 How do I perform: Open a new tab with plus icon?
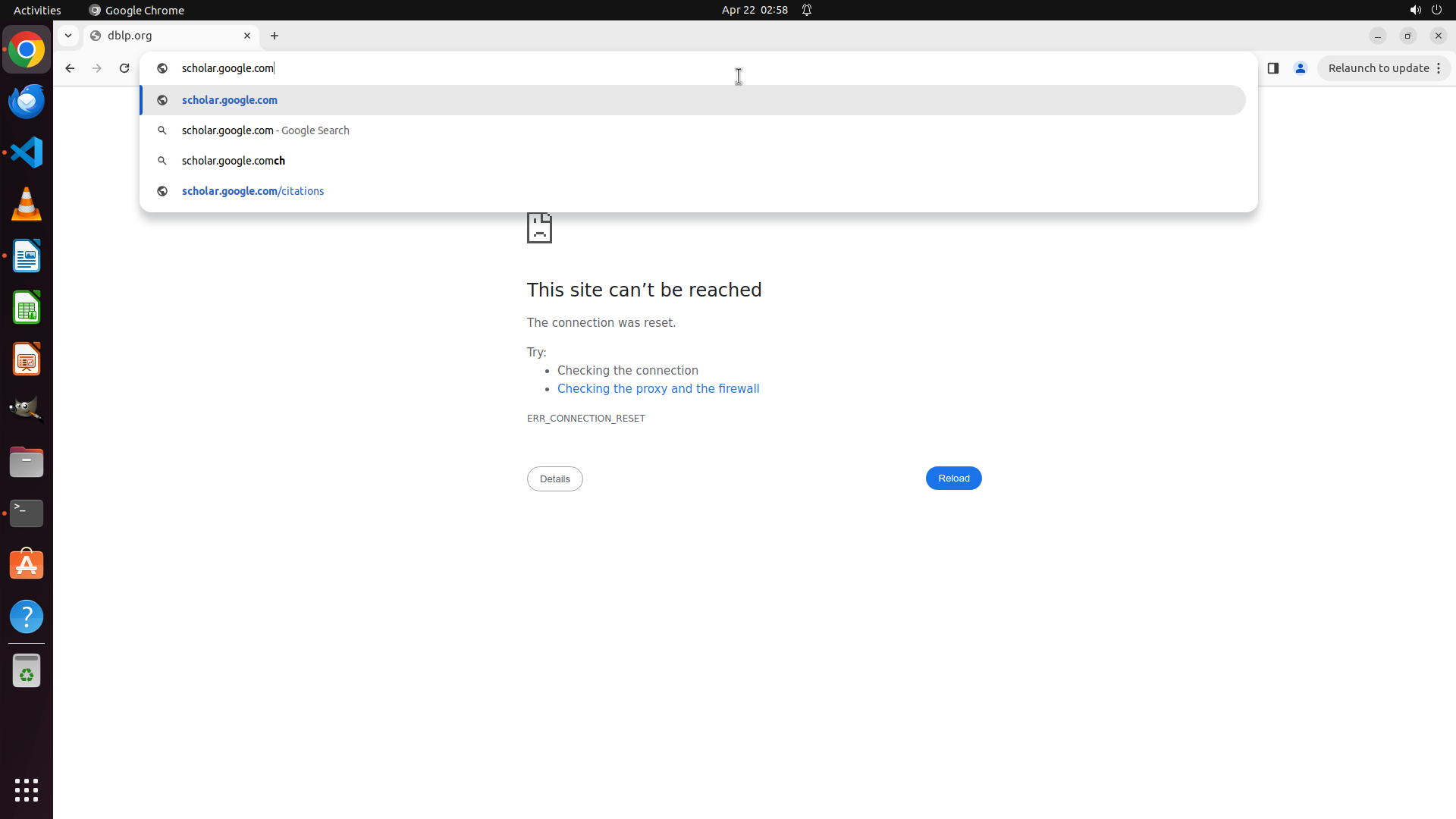pos(275,36)
